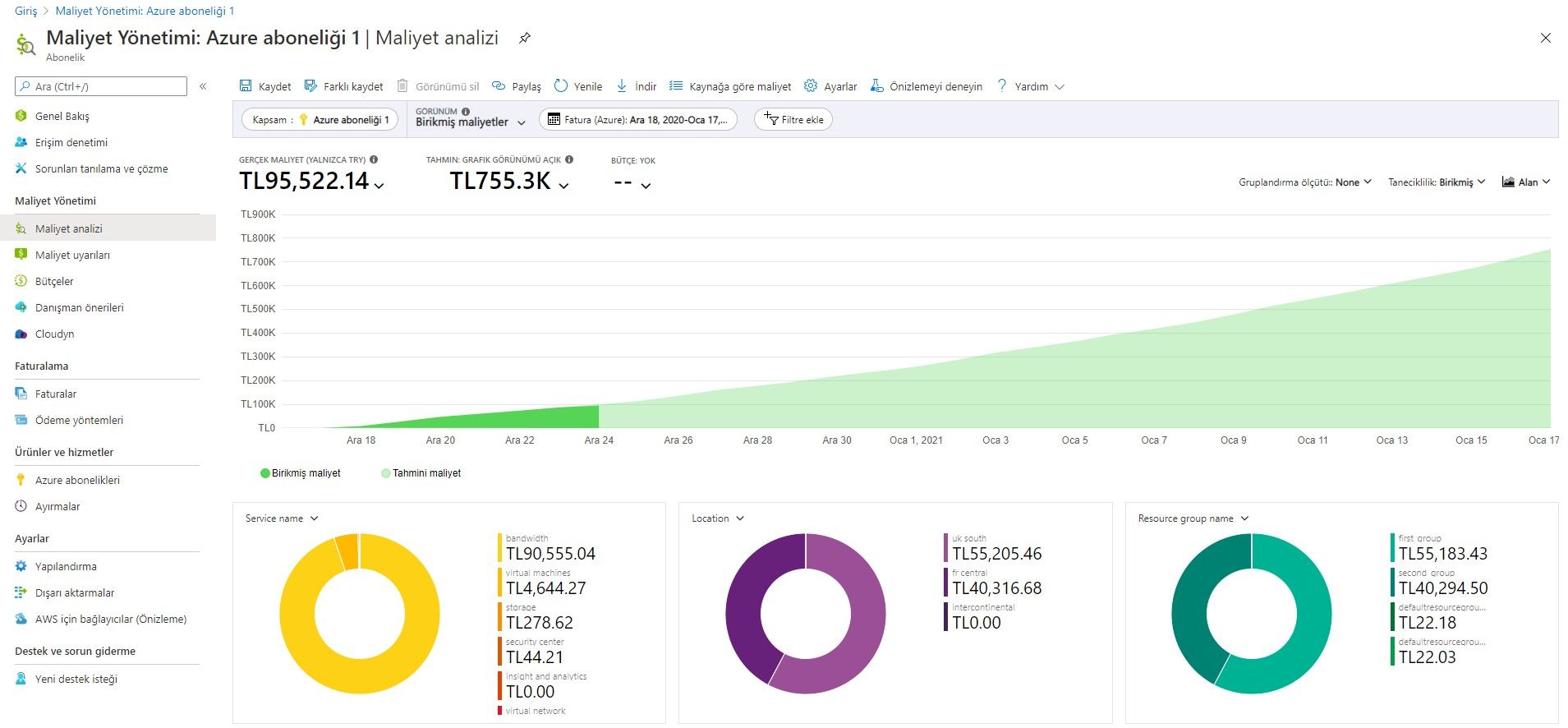Toggle the Tahmini maliyet legend item

coord(421,473)
